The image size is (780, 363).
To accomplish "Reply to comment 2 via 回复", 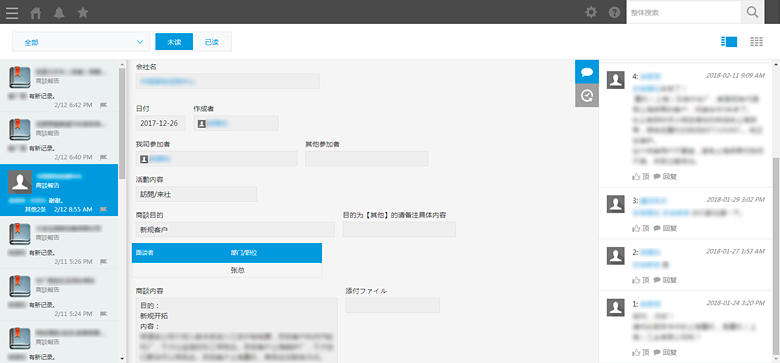I will pyautogui.click(x=665, y=280).
